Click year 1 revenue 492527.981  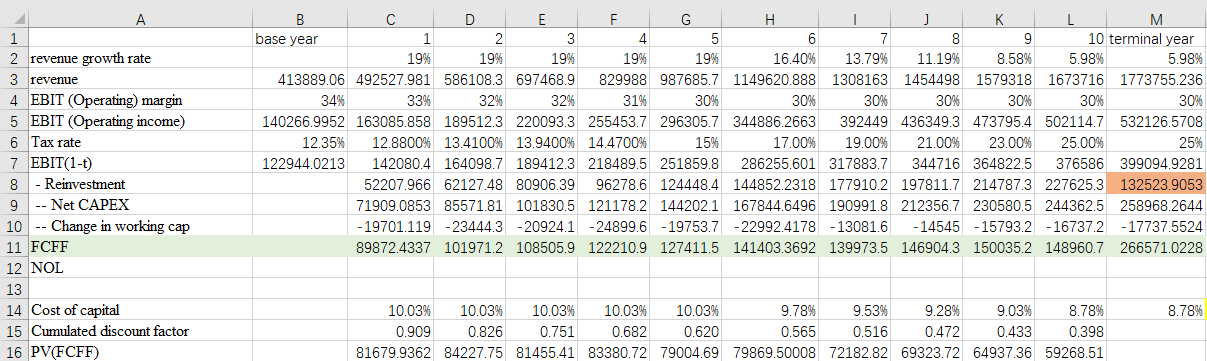tap(391, 79)
